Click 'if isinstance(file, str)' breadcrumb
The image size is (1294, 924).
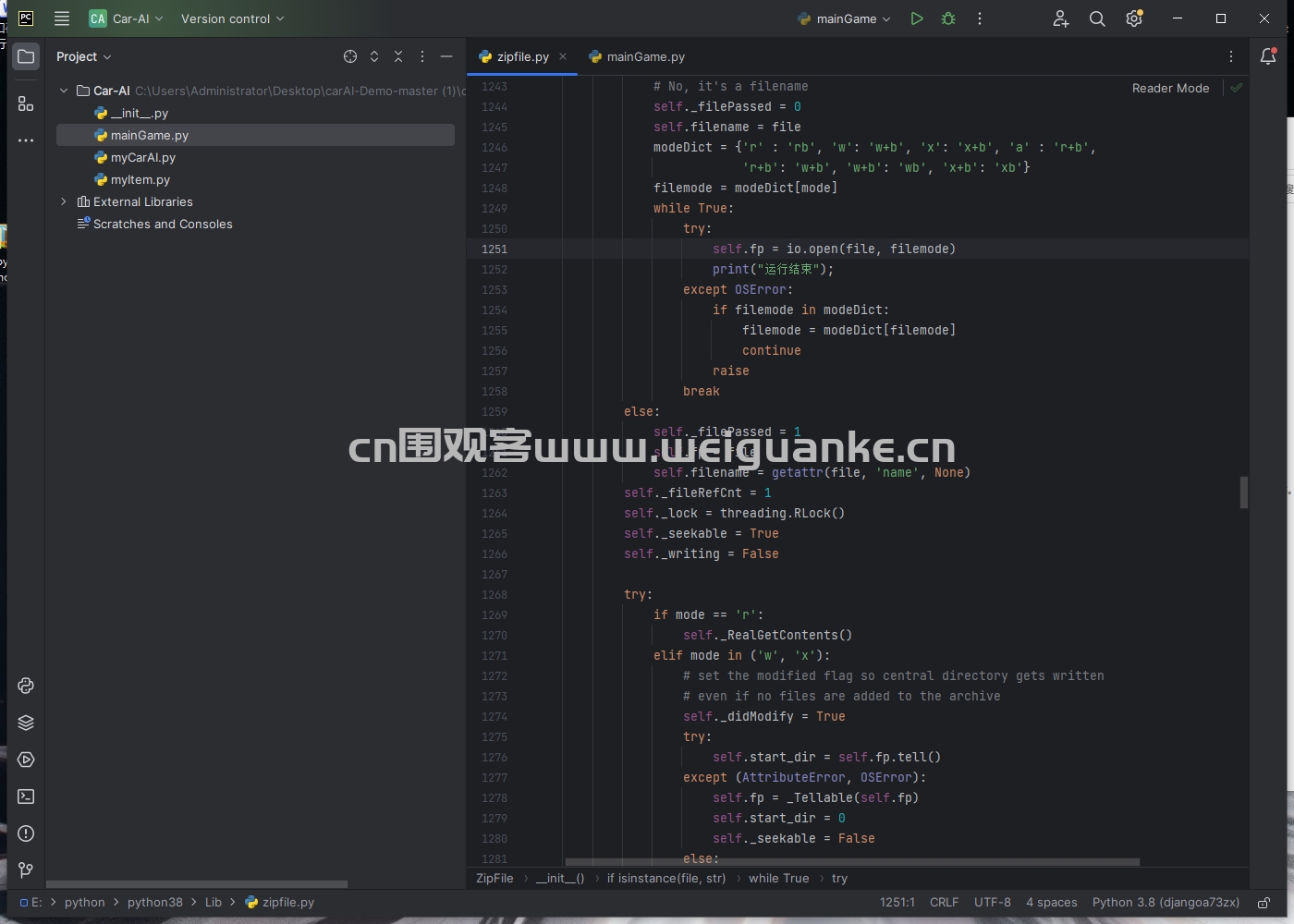coord(665,878)
